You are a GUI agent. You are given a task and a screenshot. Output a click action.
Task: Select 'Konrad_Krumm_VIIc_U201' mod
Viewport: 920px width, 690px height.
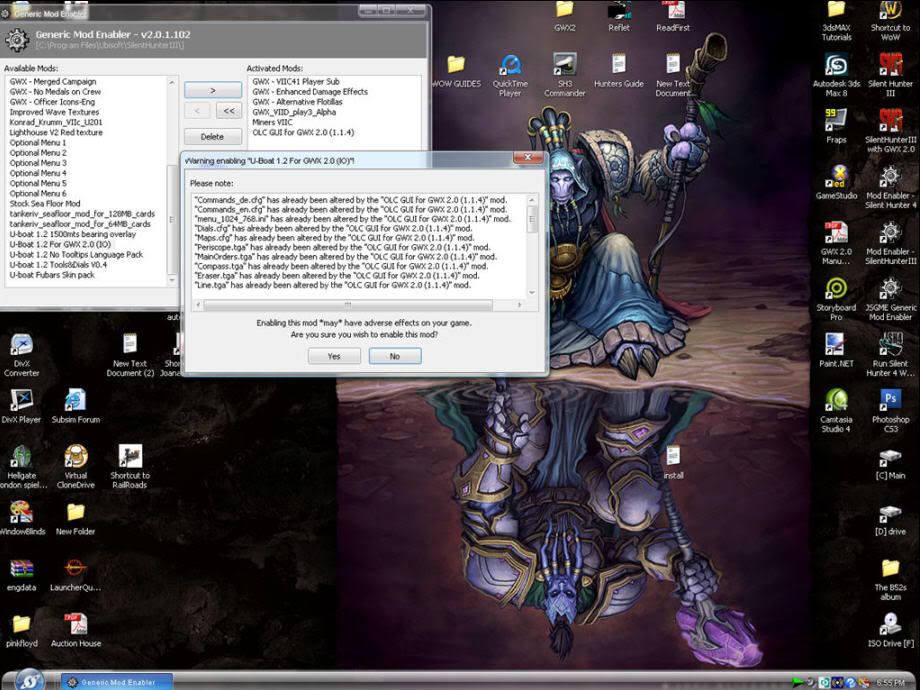56,122
